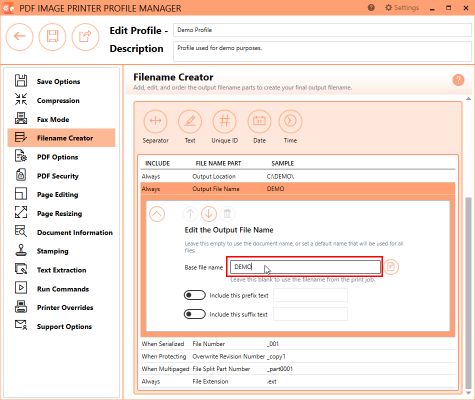Open Printer Overrides section

(x=61, y=307)
